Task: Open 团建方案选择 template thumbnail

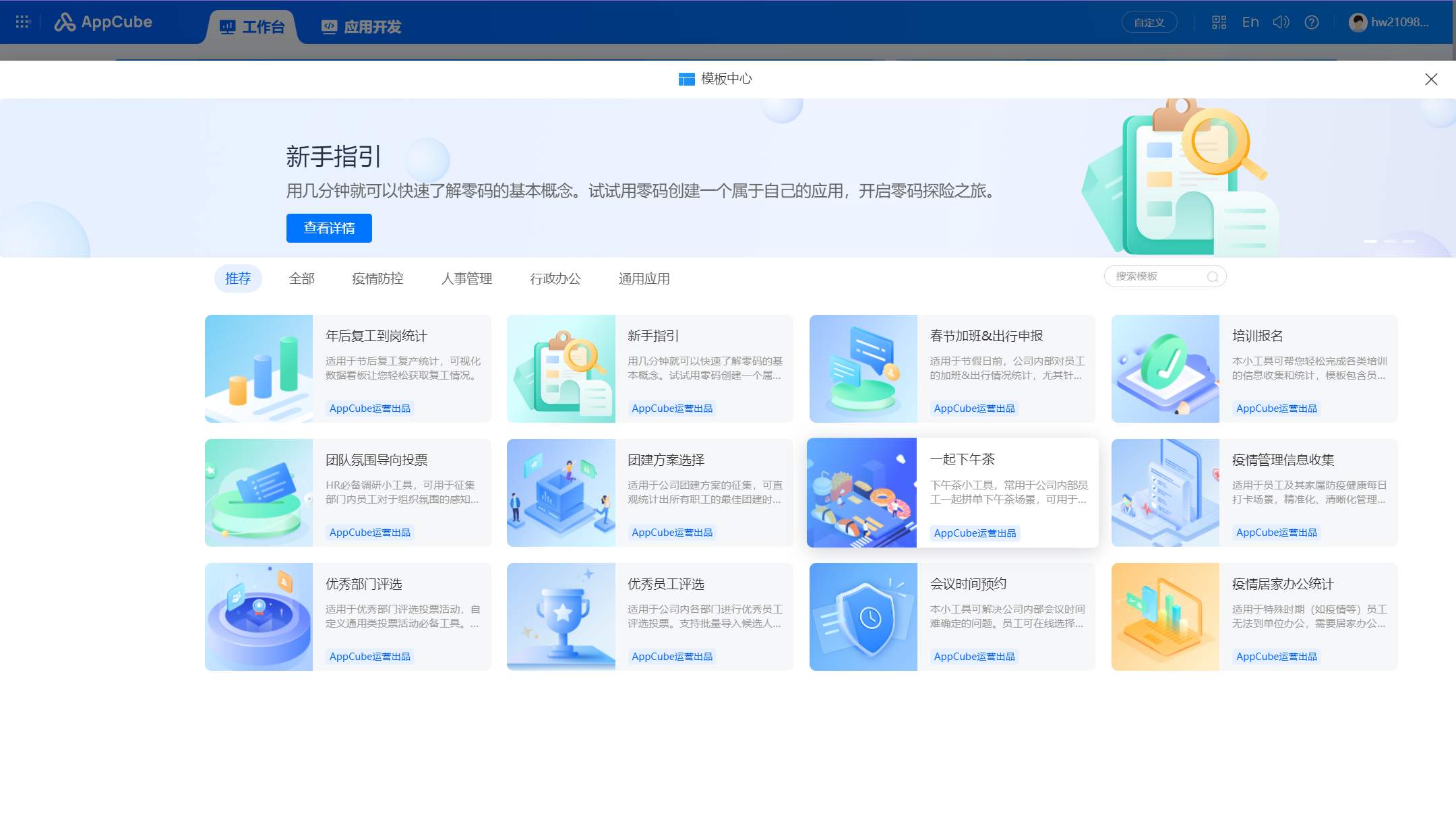Action: tap(561, 493)
